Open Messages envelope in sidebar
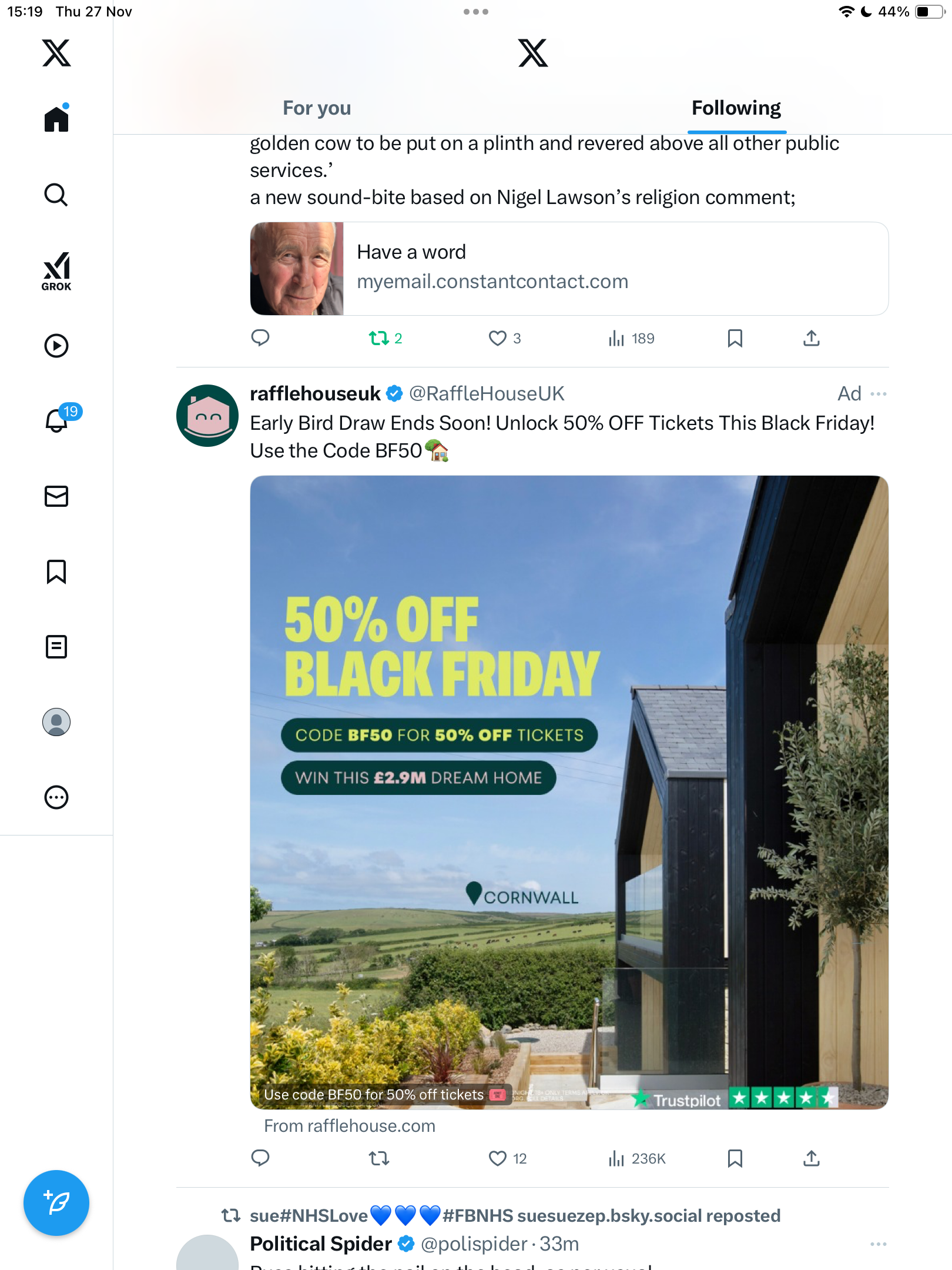Screen dimensions: 952x1270 tap(56, 496)
